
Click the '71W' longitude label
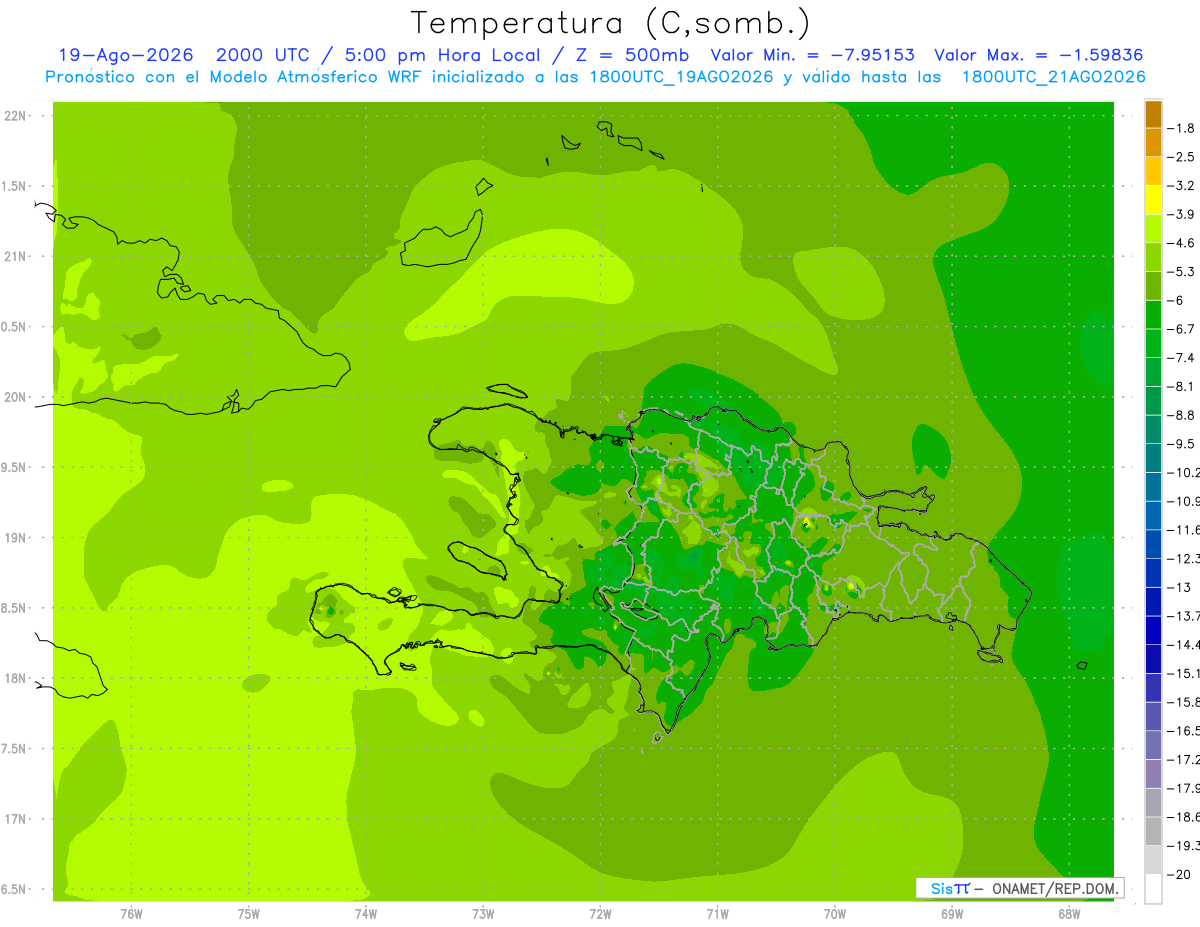(717, 913)
